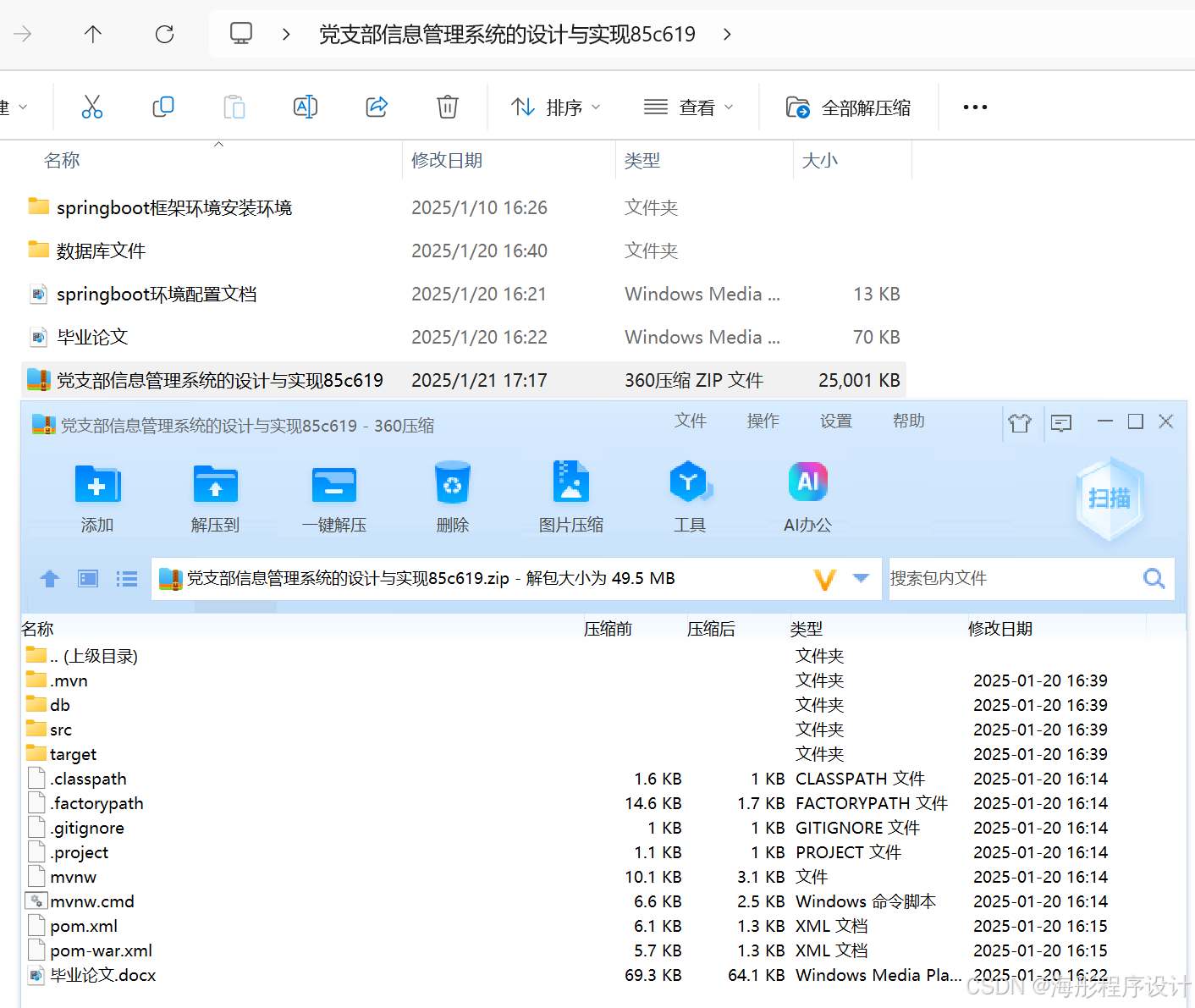
Task: Expand the archive path dropdown arrow
Action: [x=862, y=578]
